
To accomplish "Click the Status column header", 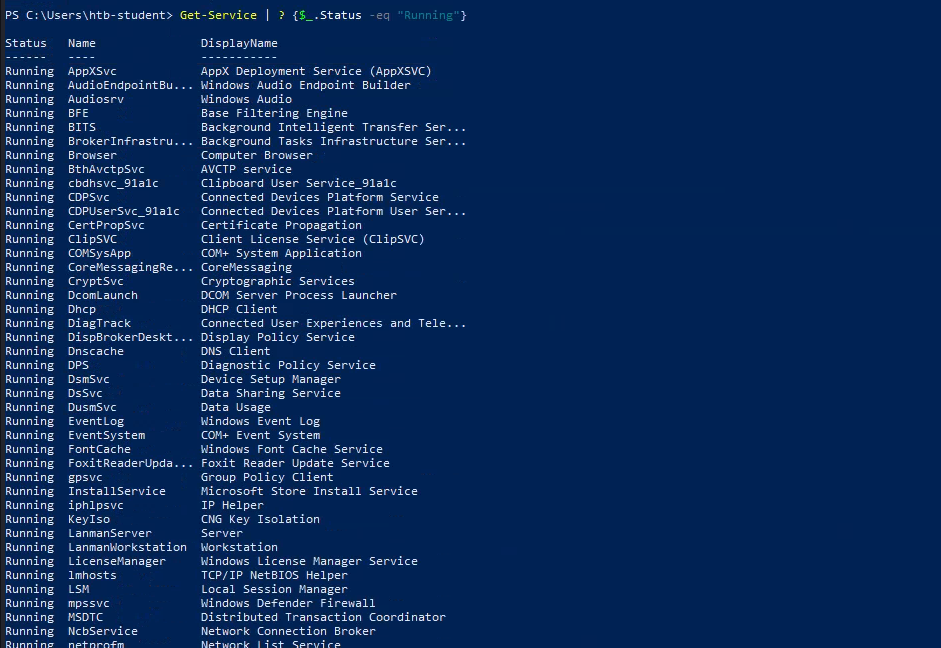I will 26,43.
